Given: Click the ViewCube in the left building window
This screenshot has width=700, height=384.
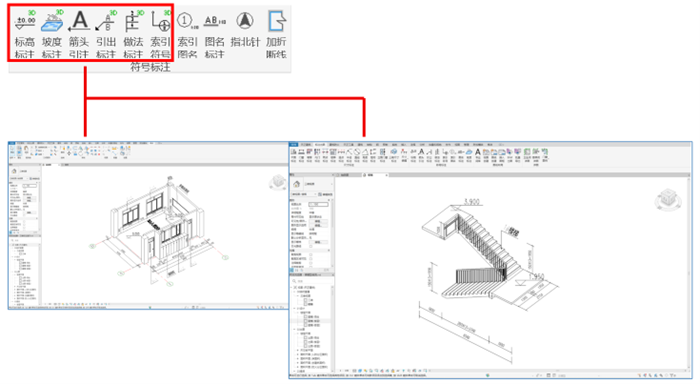Looking at the screenshot, I should tap(278, 182).
